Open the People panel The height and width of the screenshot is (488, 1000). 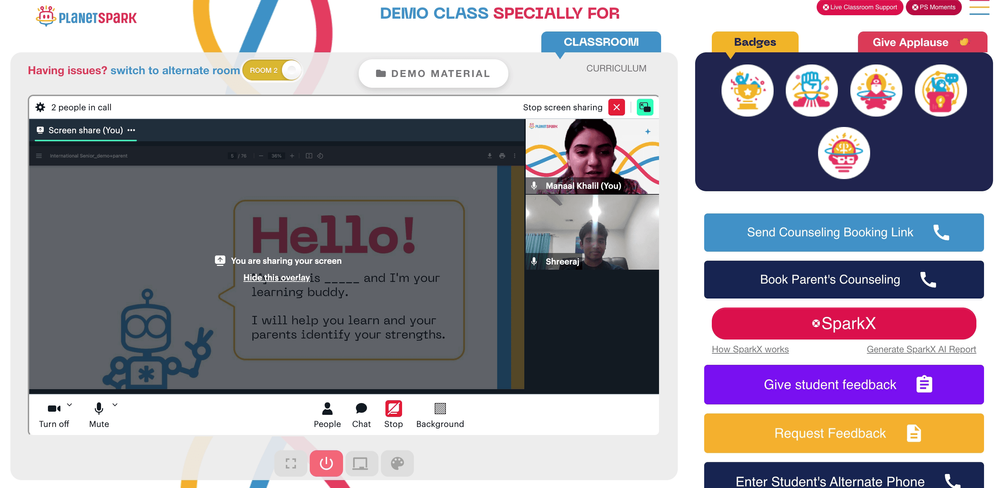(327, 415)
